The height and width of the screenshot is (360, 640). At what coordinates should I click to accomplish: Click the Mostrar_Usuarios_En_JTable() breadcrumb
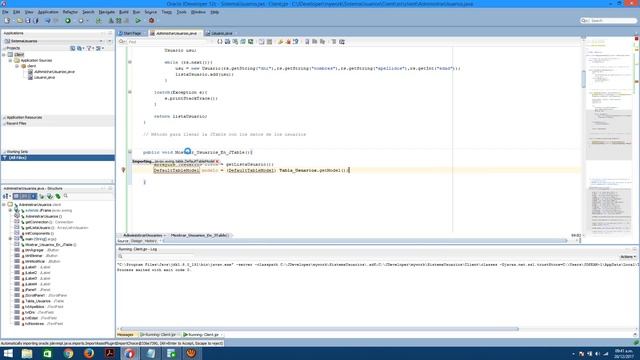click(200, 236)
